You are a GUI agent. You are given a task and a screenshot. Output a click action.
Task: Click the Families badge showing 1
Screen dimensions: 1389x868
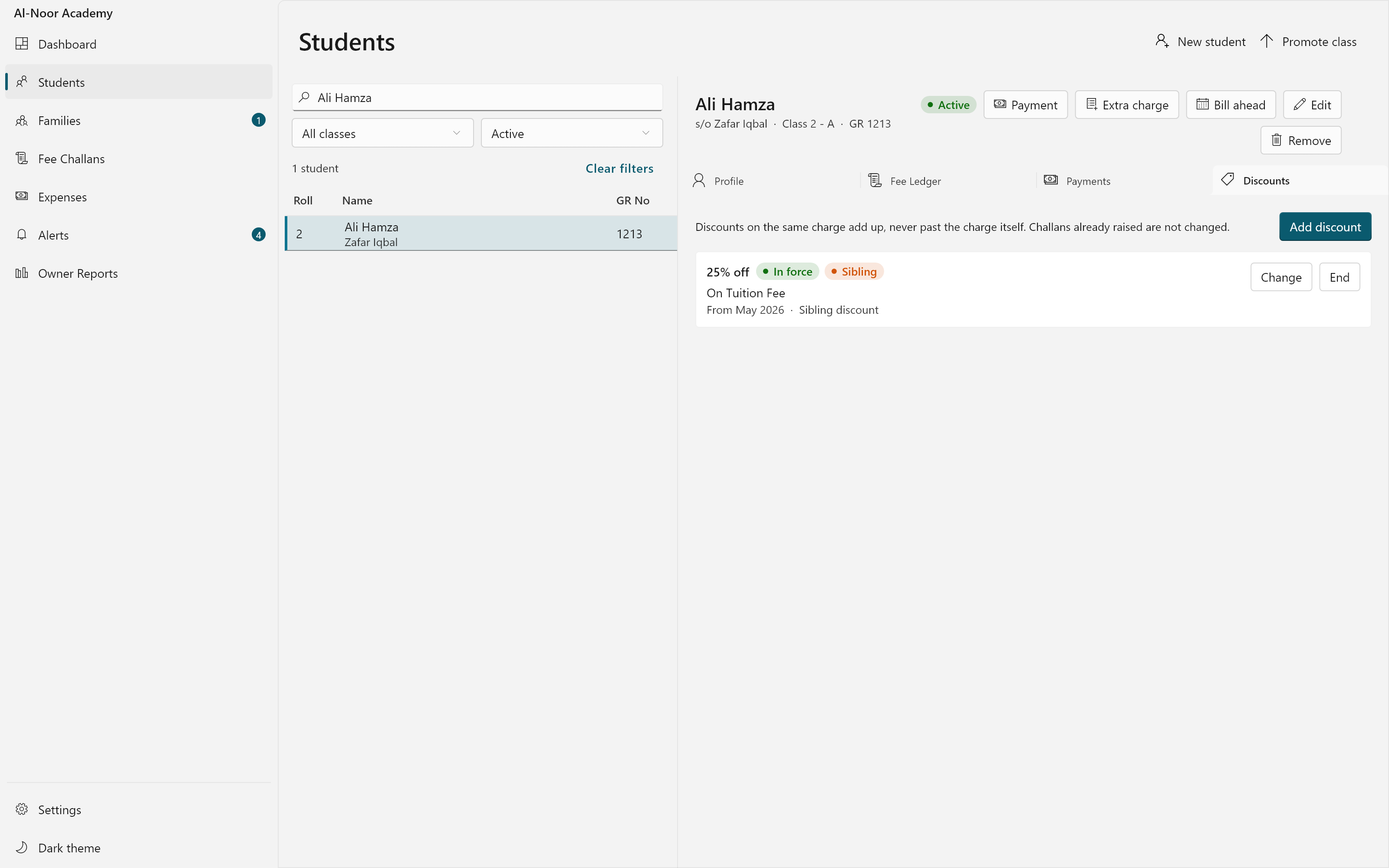pos(259,120)
